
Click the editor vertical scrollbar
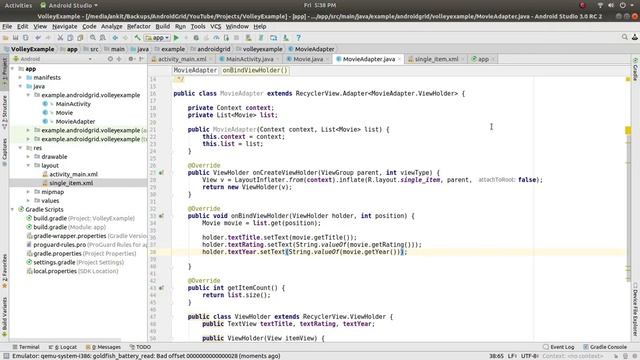pyautogui.click(x=629, y=204)
